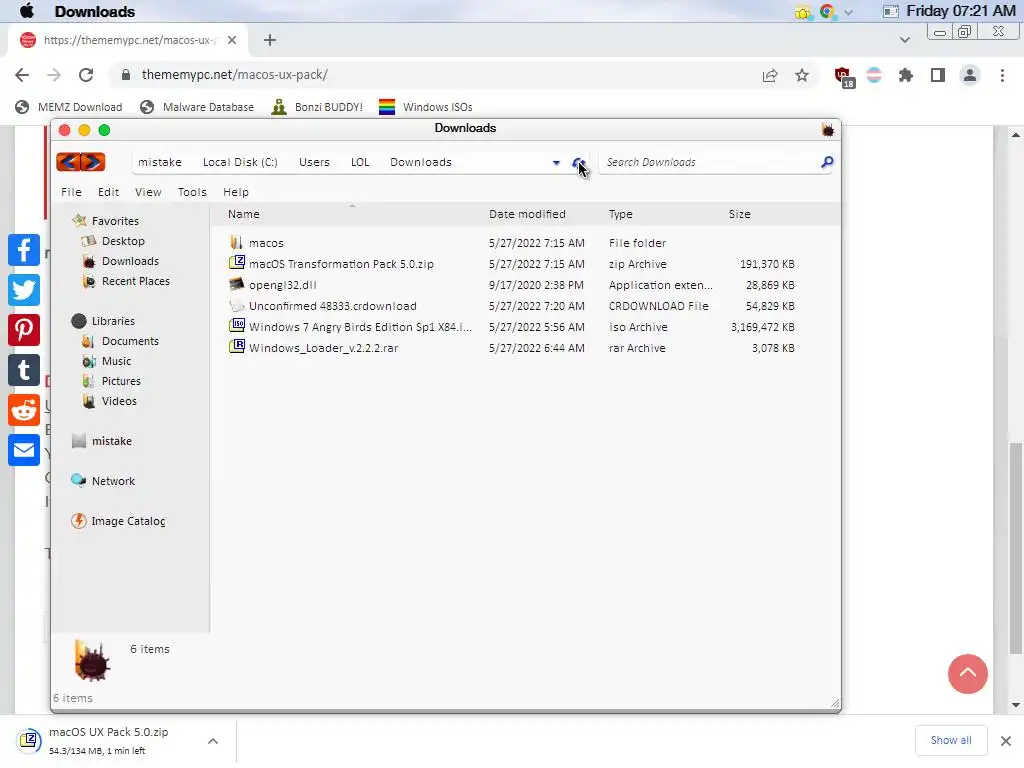Open the View menu in Explorer
Image resolution: width=1024 pixels, height=768 pixels.
pyautogui.click(x=148, y=192)
